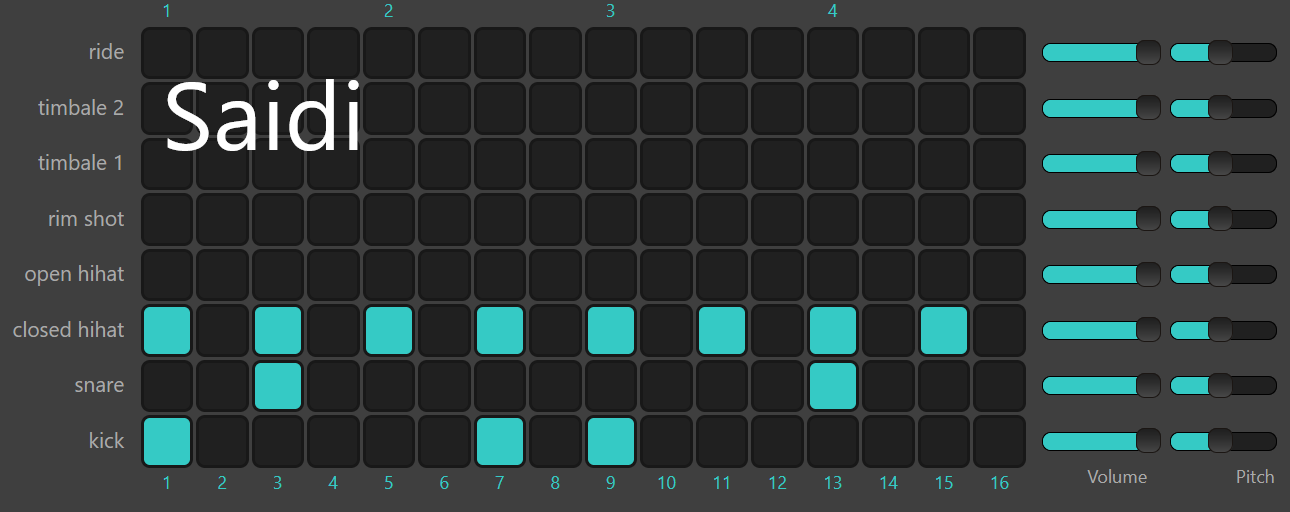Select the closed hihat label
The height and width of the screenshot is (512, 1290).
tap(68, 329)
